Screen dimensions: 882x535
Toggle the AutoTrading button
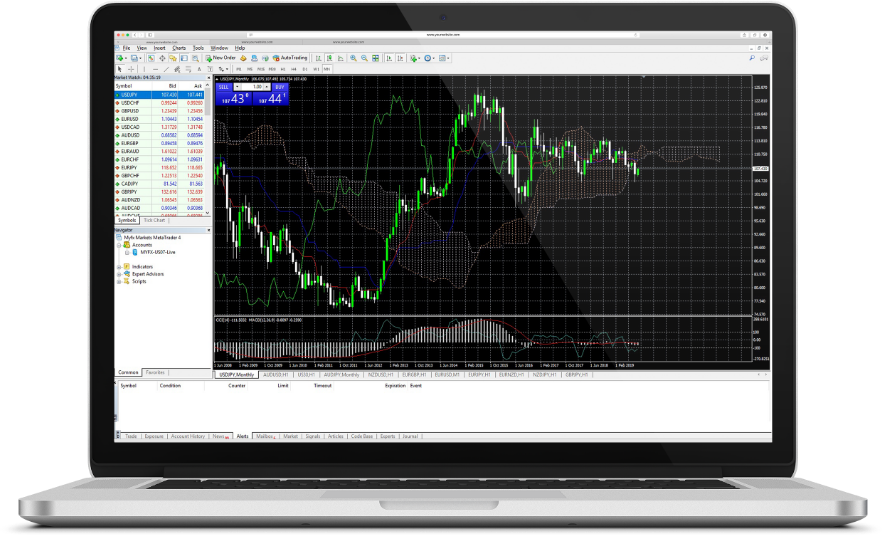coord(290,58)
